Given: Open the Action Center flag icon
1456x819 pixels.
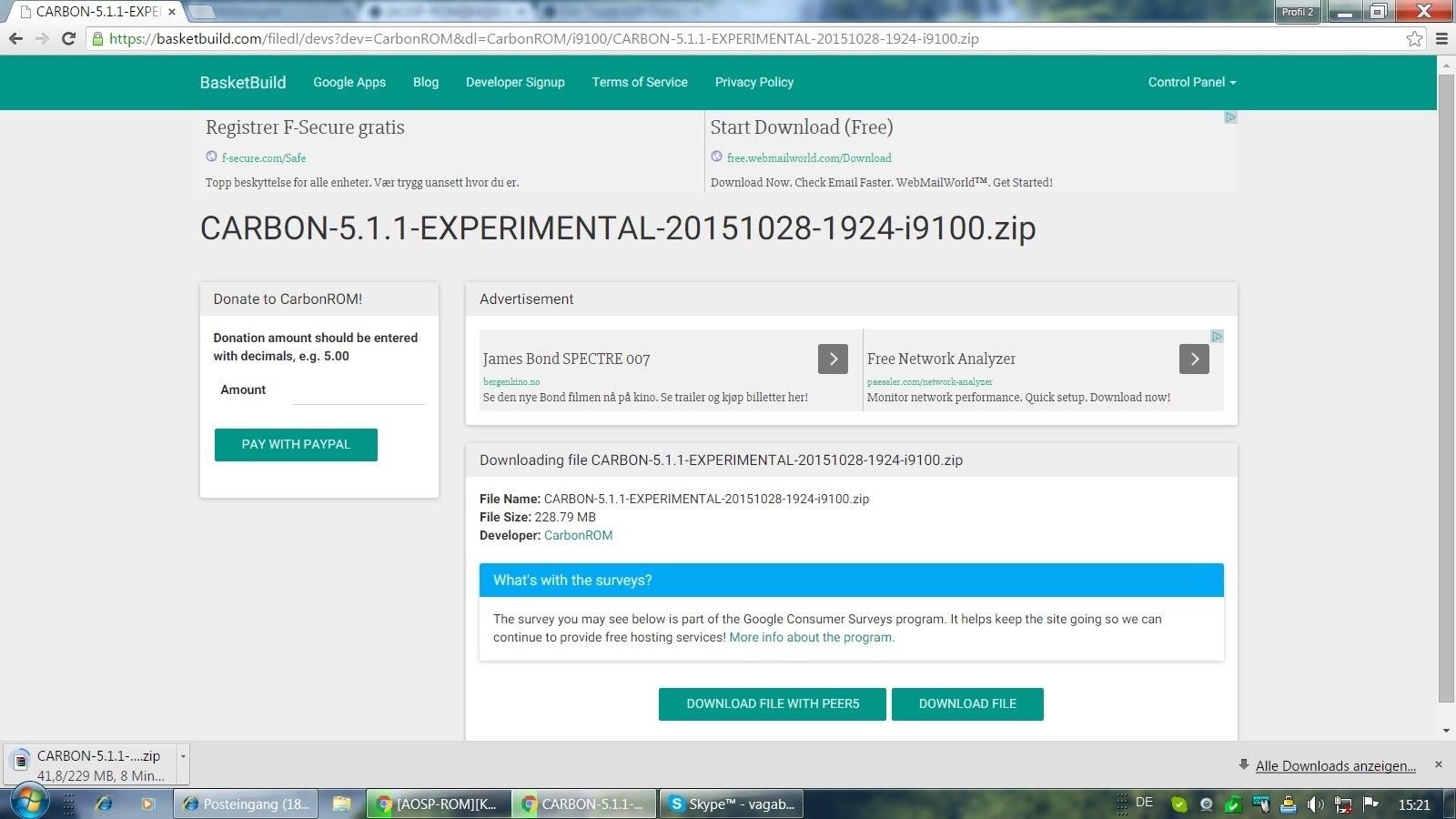Looking at the screenshot, I should (x=1370, y=804).
